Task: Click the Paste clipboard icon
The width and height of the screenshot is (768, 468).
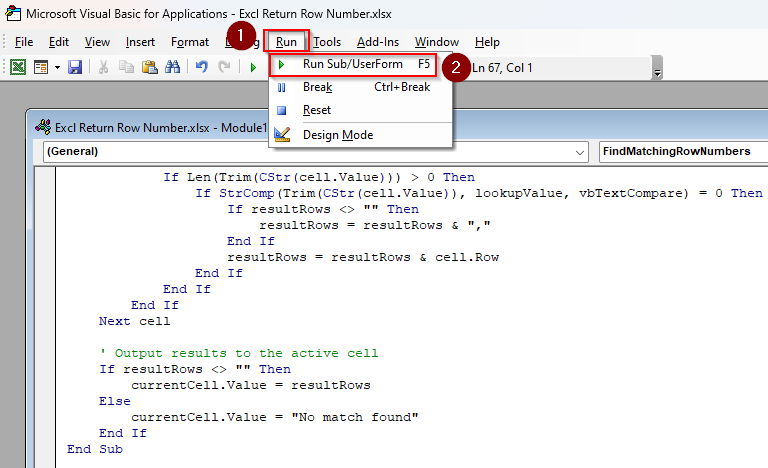Action: point(149,67)
